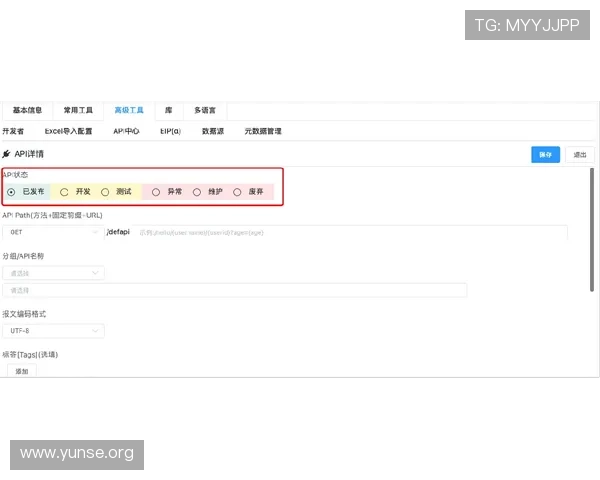Image resolution: width=600 pixels, height=480 pixels.
Task: Select the 开发 status radio button
Action: tap(65, 191)
